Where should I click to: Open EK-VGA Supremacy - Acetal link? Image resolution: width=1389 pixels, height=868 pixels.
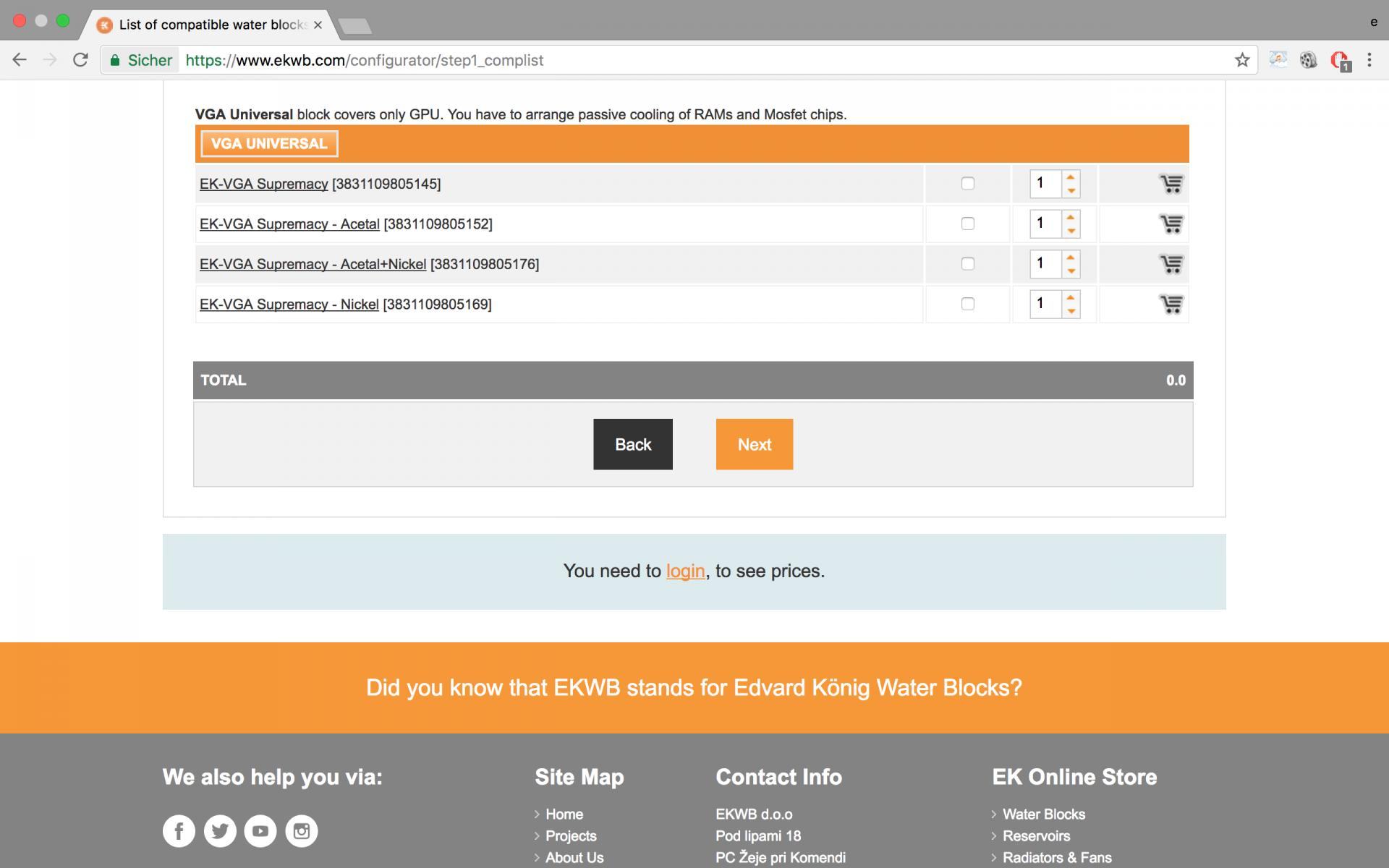click(x=289, y=224)
